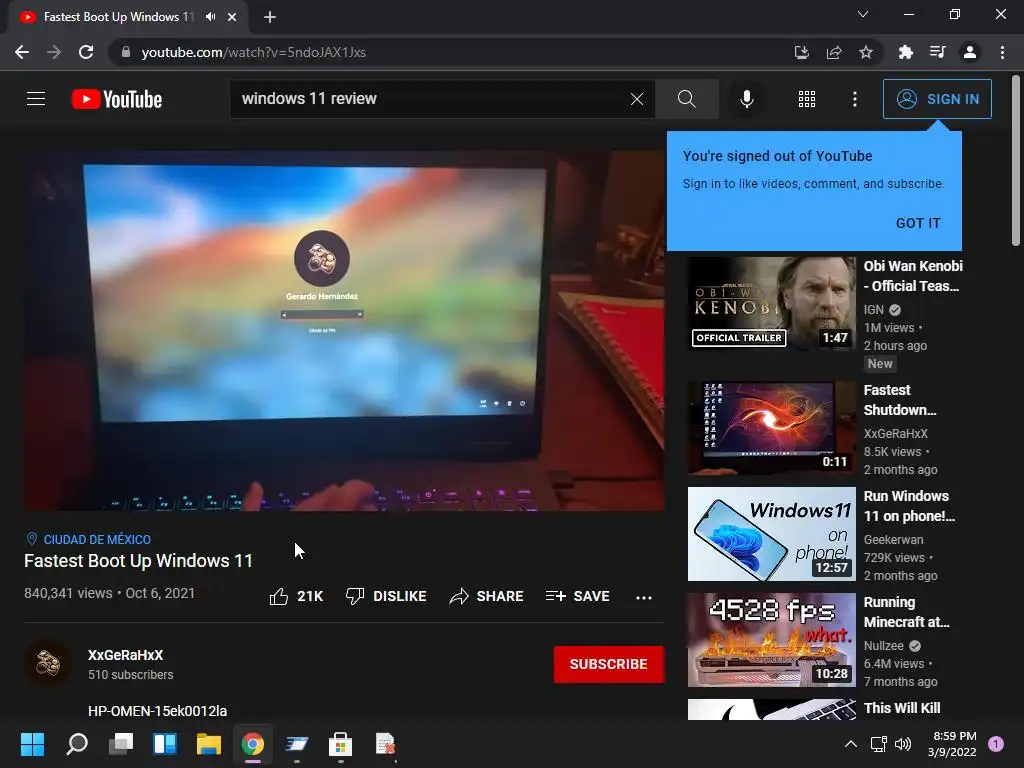View site info lock icon

(126, 52)
